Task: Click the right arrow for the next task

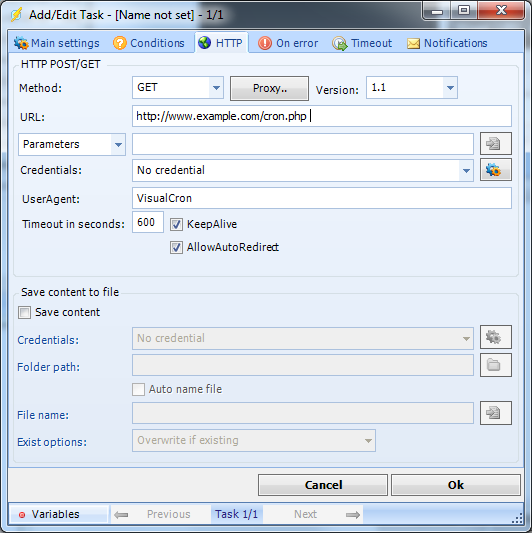Action: (353, 515)
